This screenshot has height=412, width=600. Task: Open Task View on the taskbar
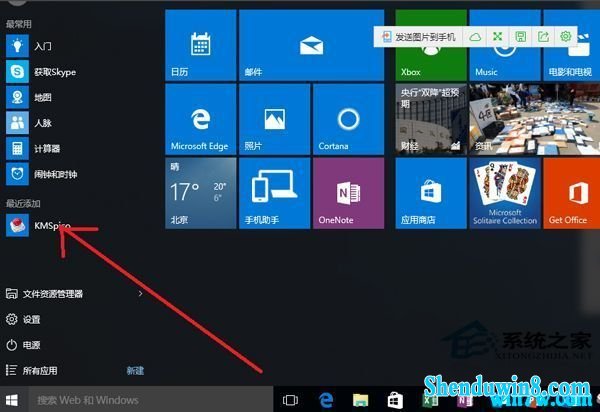point(290,401)
